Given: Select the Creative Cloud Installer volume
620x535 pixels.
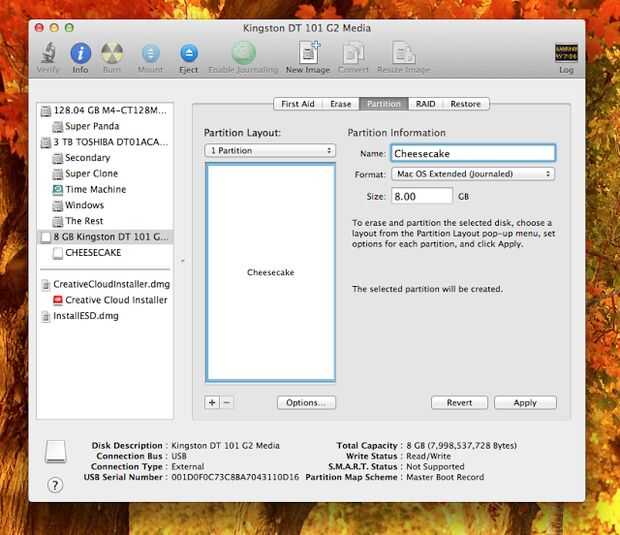Looking at the screenshot, I should click(105, 300).
